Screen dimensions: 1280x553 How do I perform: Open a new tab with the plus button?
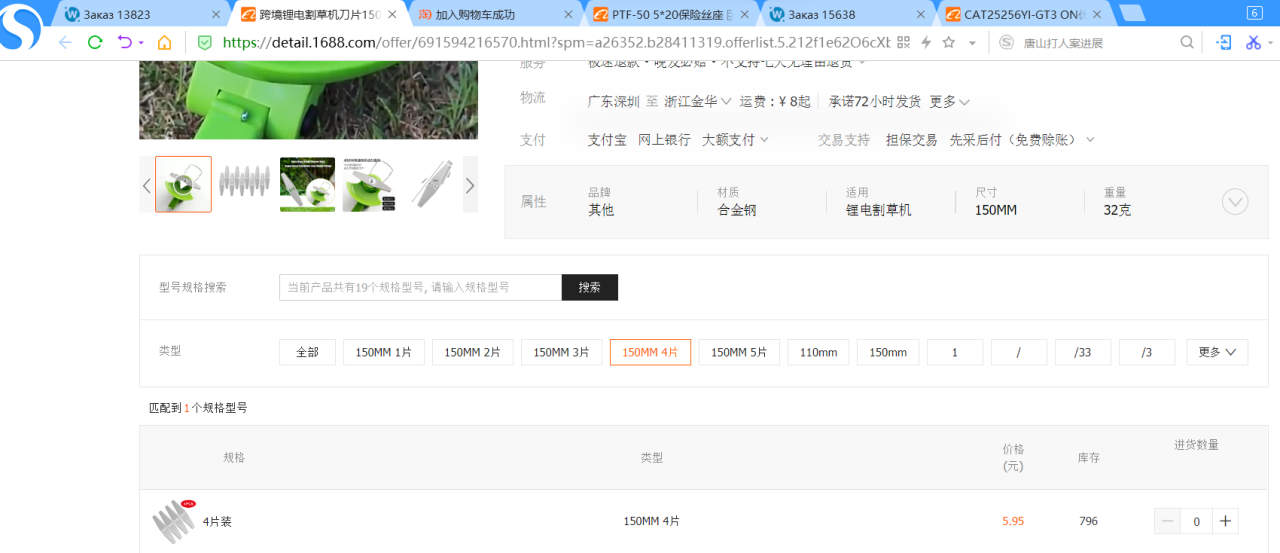[x=1133, y=14]
